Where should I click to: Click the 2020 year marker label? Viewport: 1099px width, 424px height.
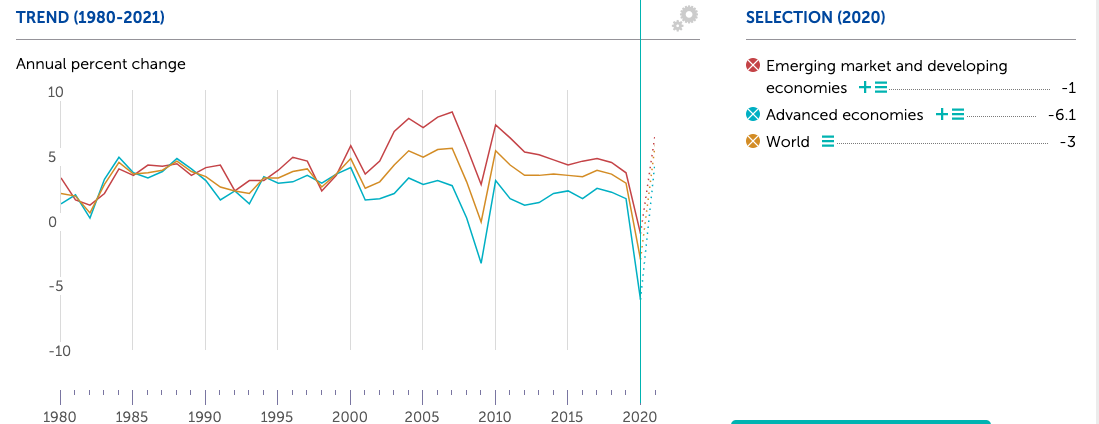click(640, 416)
